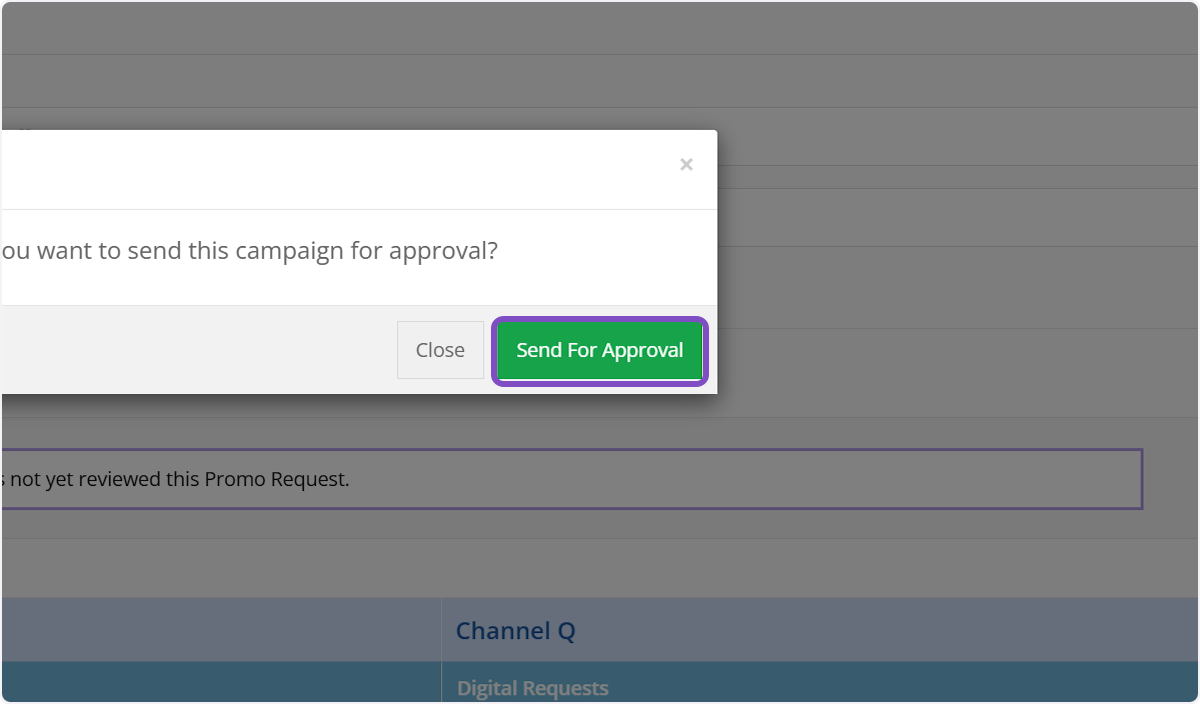Screen dimensions: 1200x704
Task: Click the topmost dimmed row of the page
Action: pyautogui.click(x=600, y=28)
